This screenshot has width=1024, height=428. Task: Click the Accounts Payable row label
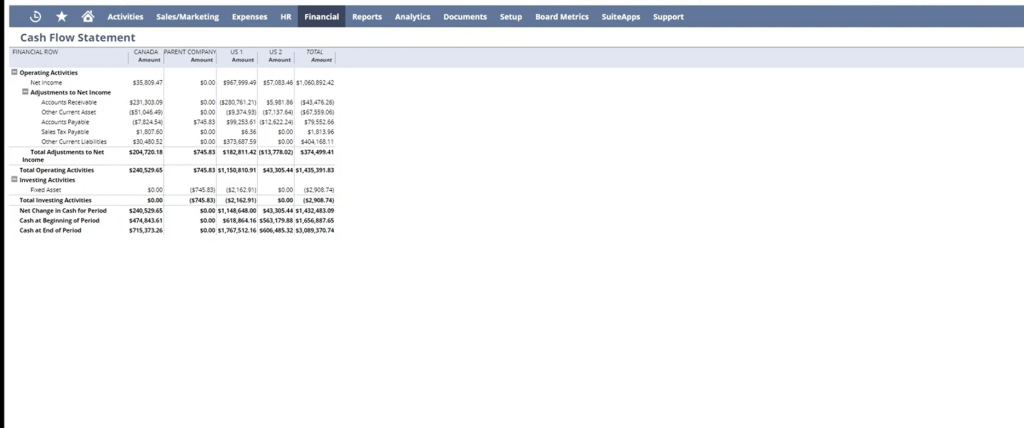[65, 122]
